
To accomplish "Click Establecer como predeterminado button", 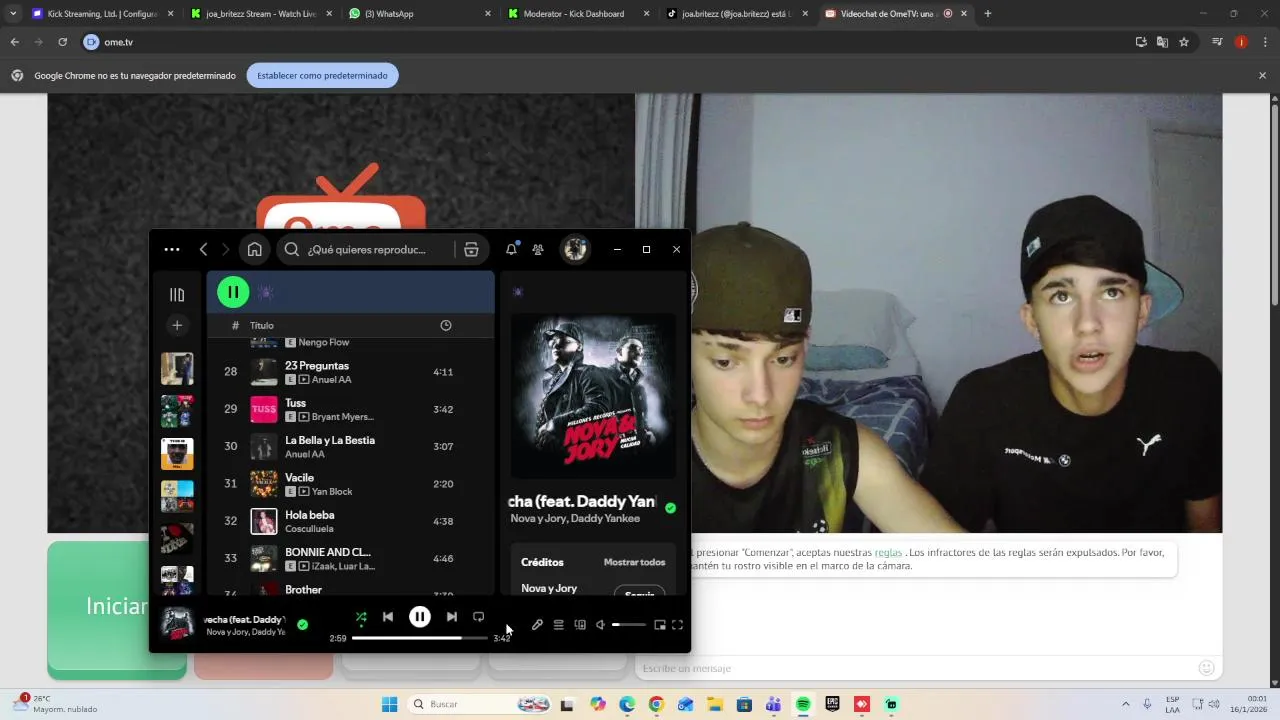I will coord(322,76).
